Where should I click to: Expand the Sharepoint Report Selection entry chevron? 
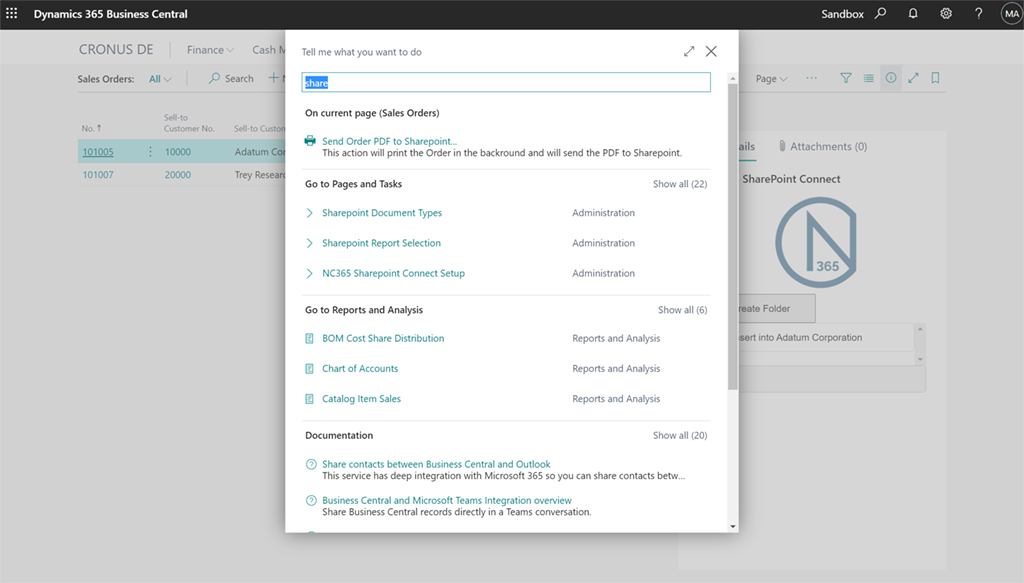310,243
